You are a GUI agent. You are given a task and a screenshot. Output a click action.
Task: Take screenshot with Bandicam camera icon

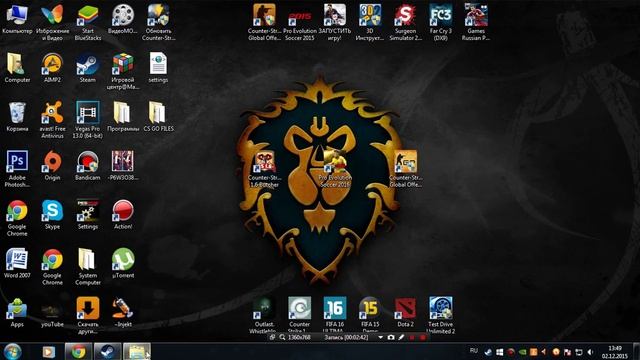pyautogui.click(x=391, y=337)
